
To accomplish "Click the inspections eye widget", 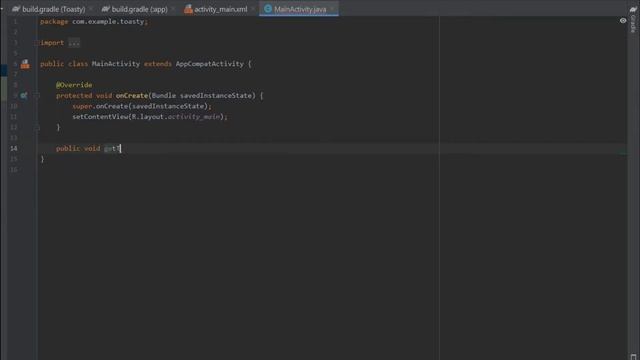I will (x=623, y=20).
